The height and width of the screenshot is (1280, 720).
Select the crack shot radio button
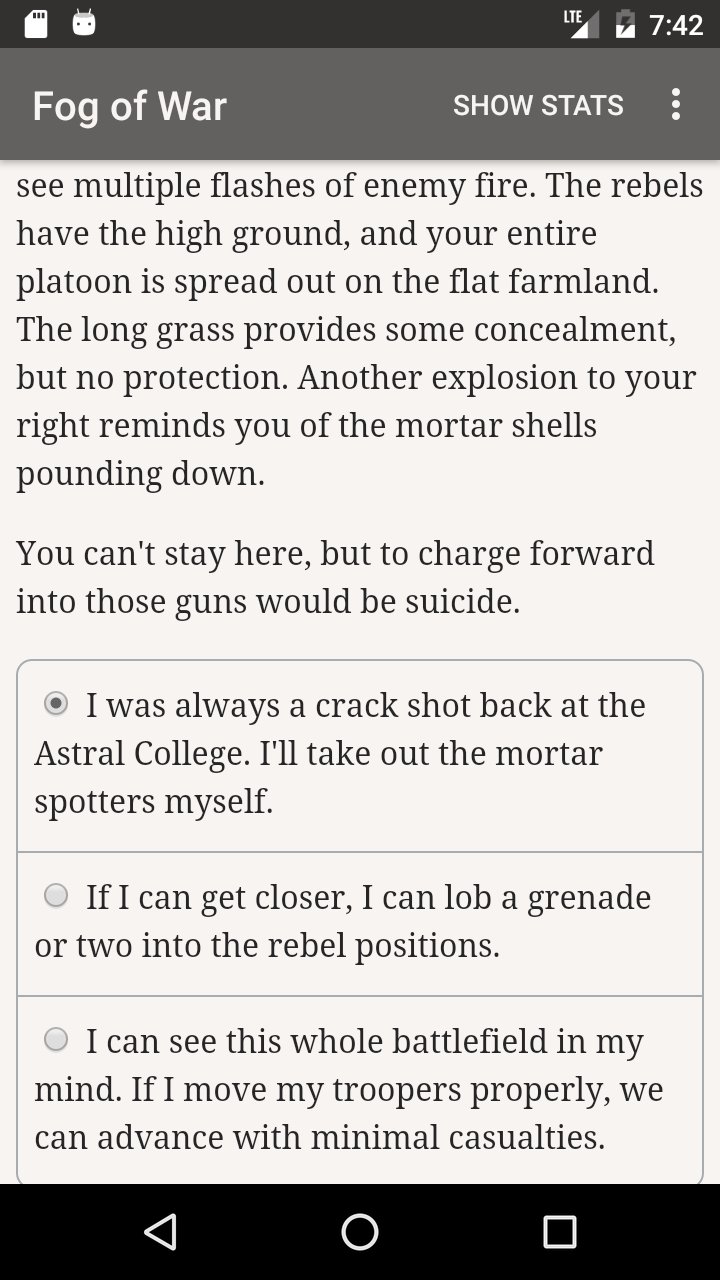coord(57,704)
